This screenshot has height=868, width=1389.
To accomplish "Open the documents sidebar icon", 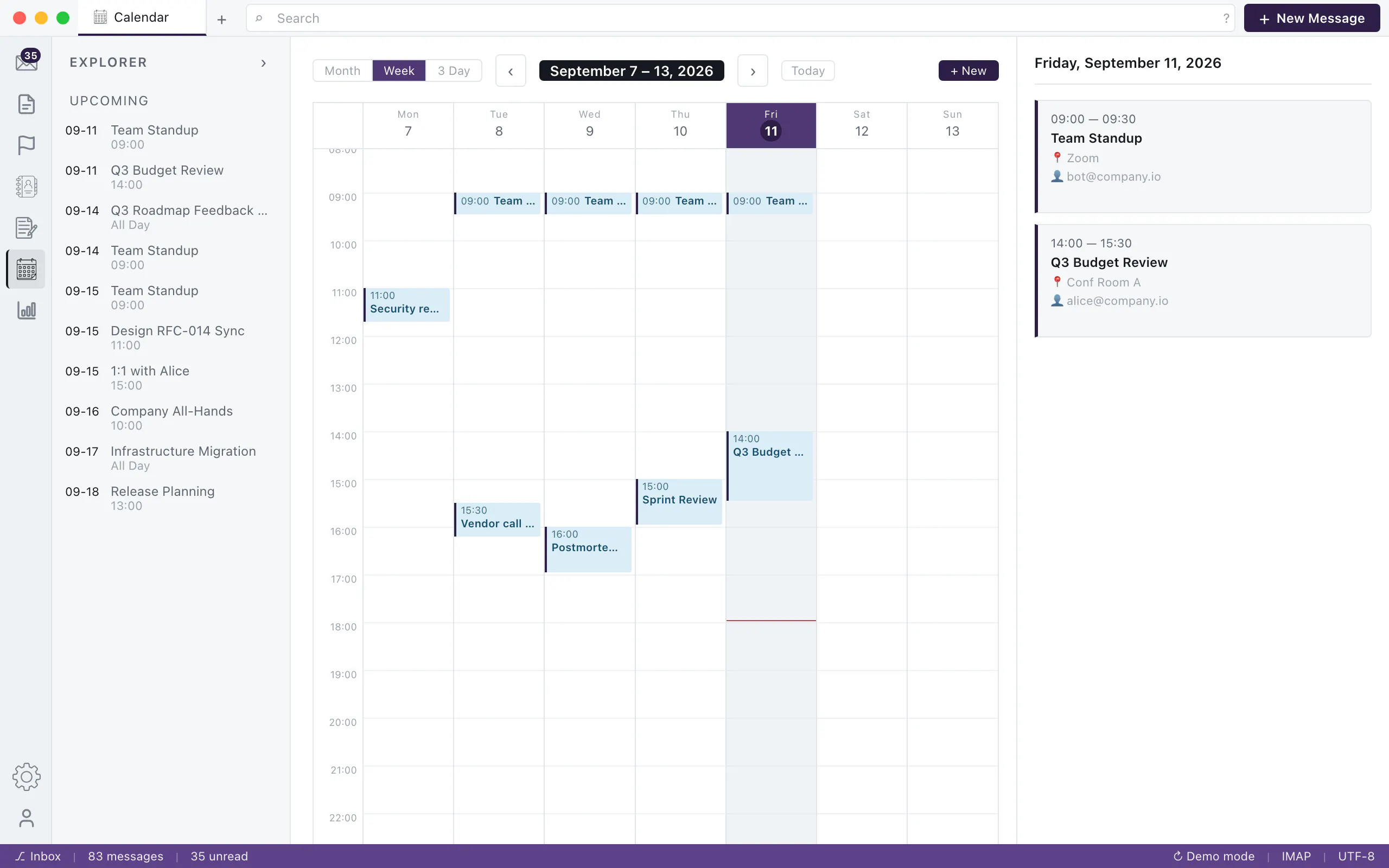I will click(x=27, y=104).
